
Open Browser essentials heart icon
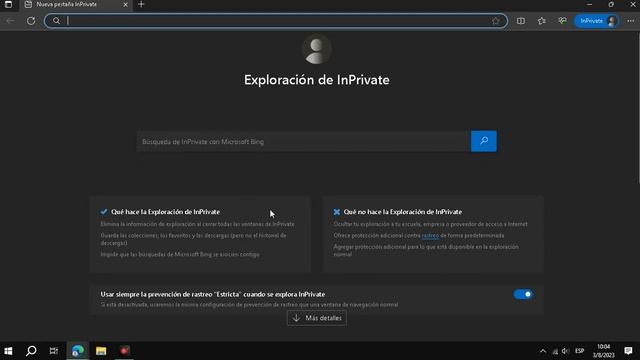click(562, 21)
